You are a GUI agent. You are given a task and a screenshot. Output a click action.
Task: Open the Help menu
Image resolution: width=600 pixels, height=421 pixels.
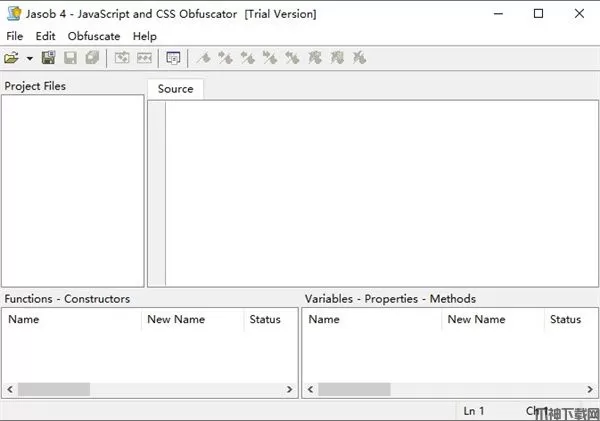145,36
